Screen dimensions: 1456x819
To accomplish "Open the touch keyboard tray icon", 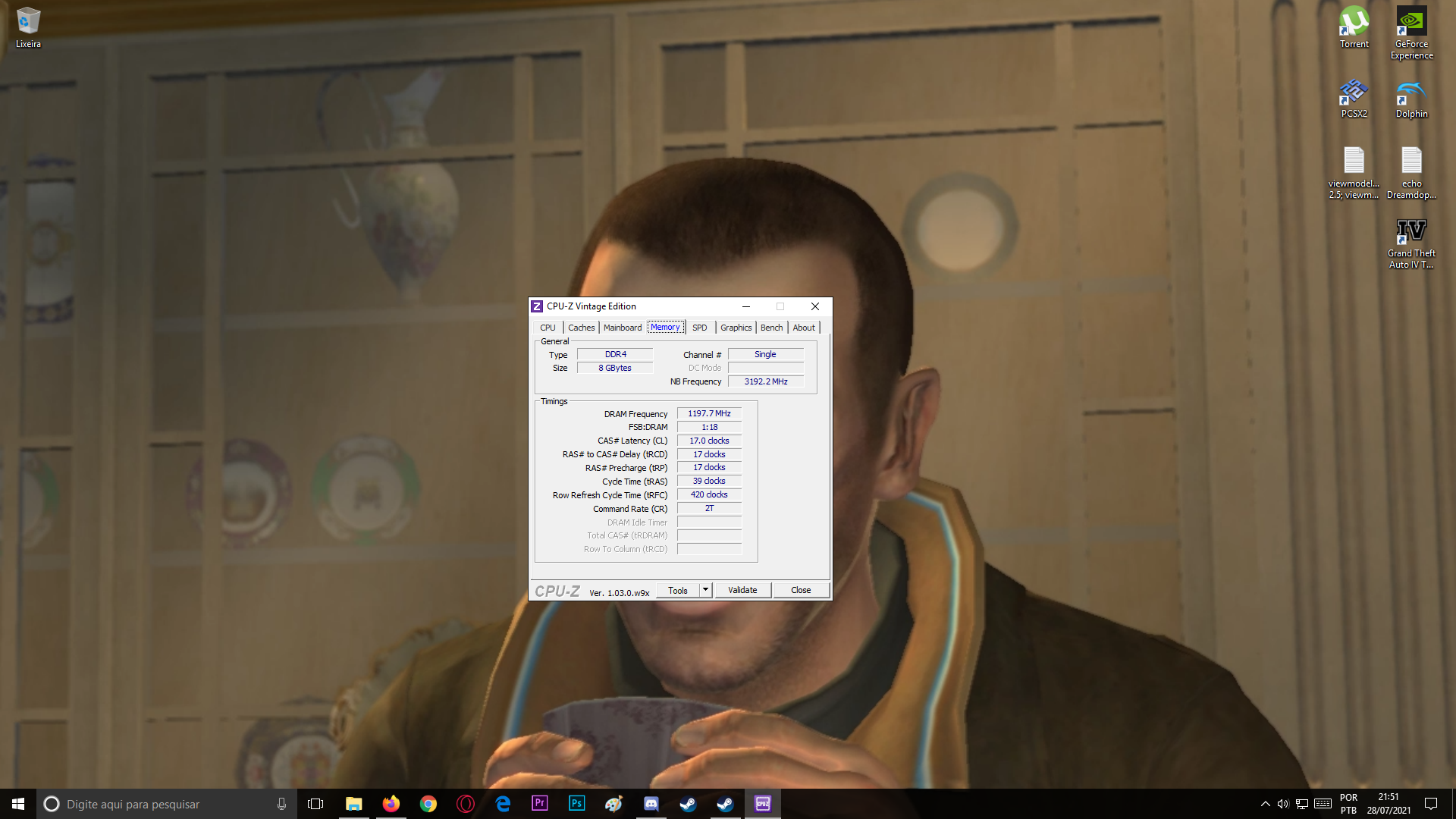I will click(1323, 804).
